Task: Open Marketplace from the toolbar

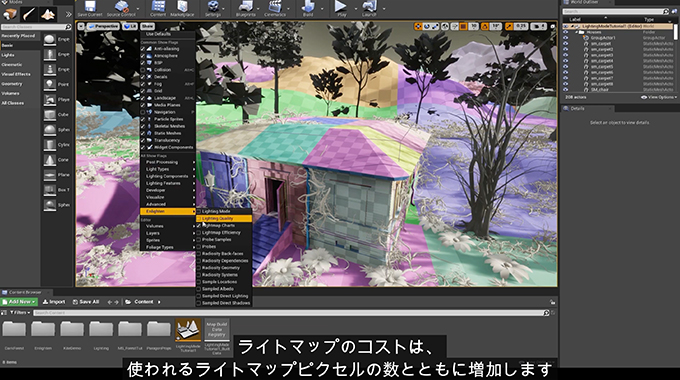Action: point(182,8)
